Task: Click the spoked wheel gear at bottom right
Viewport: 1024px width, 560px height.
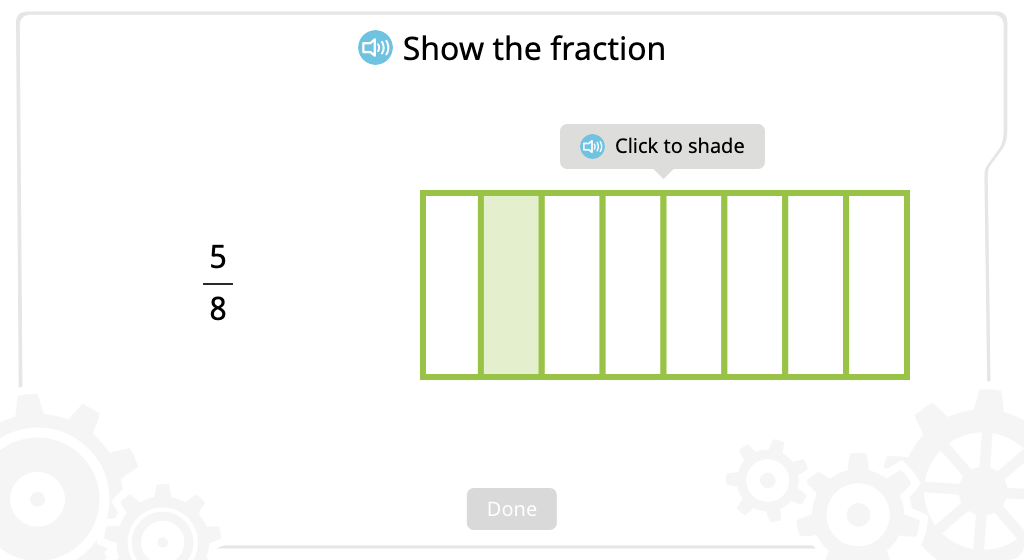Action: pyautogui.click(x=973, y=476)
